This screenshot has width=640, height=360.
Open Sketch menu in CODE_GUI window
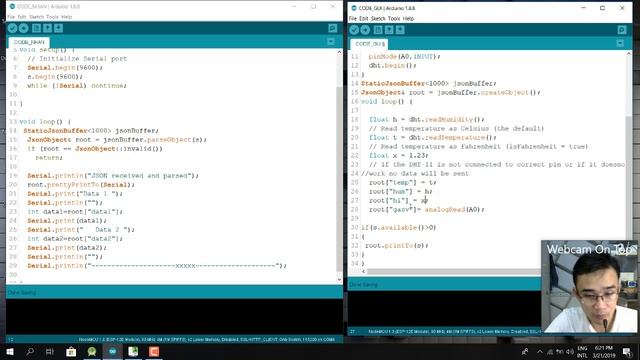point(378,18)
